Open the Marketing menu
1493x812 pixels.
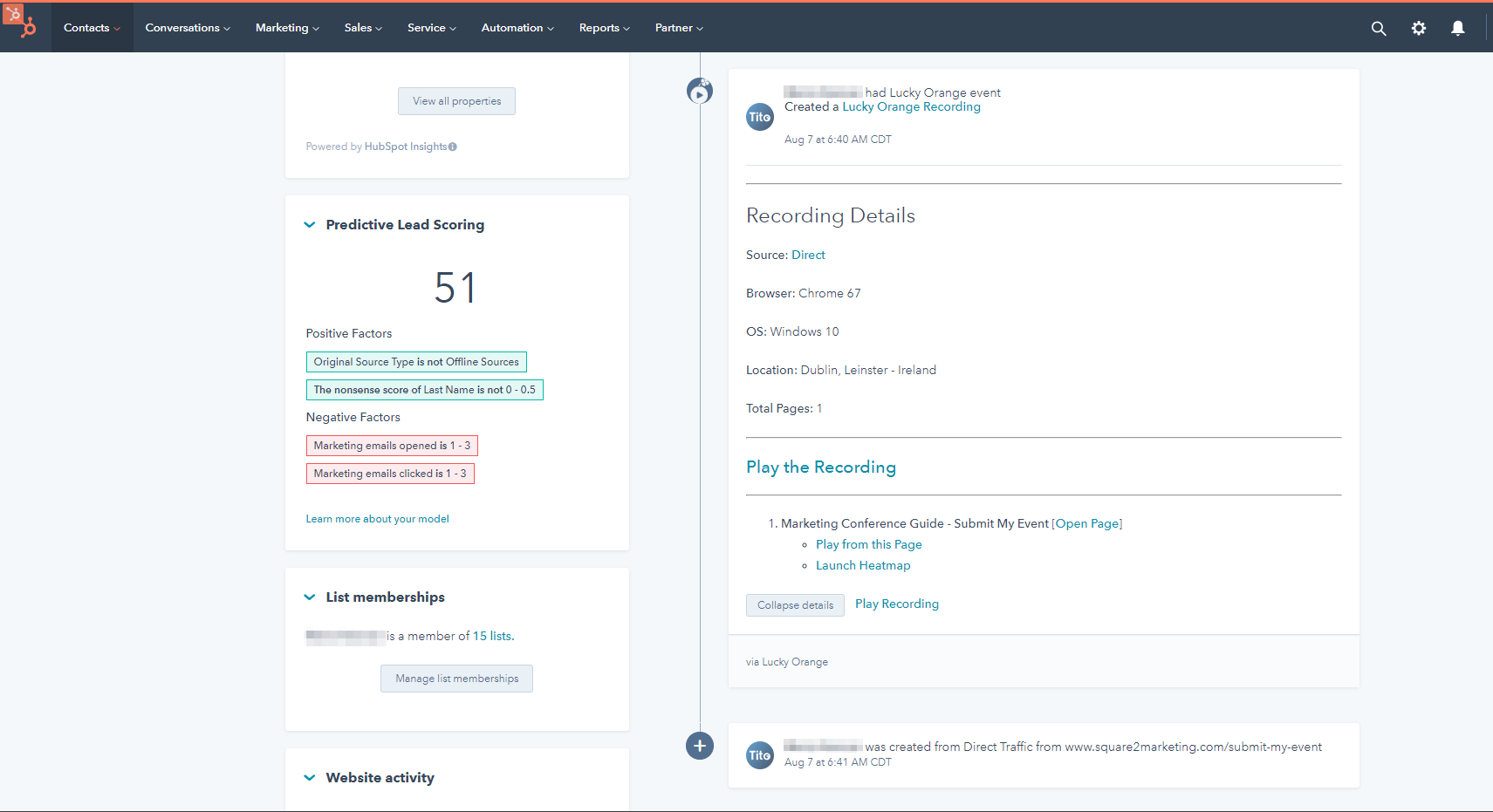pos(287,28)
